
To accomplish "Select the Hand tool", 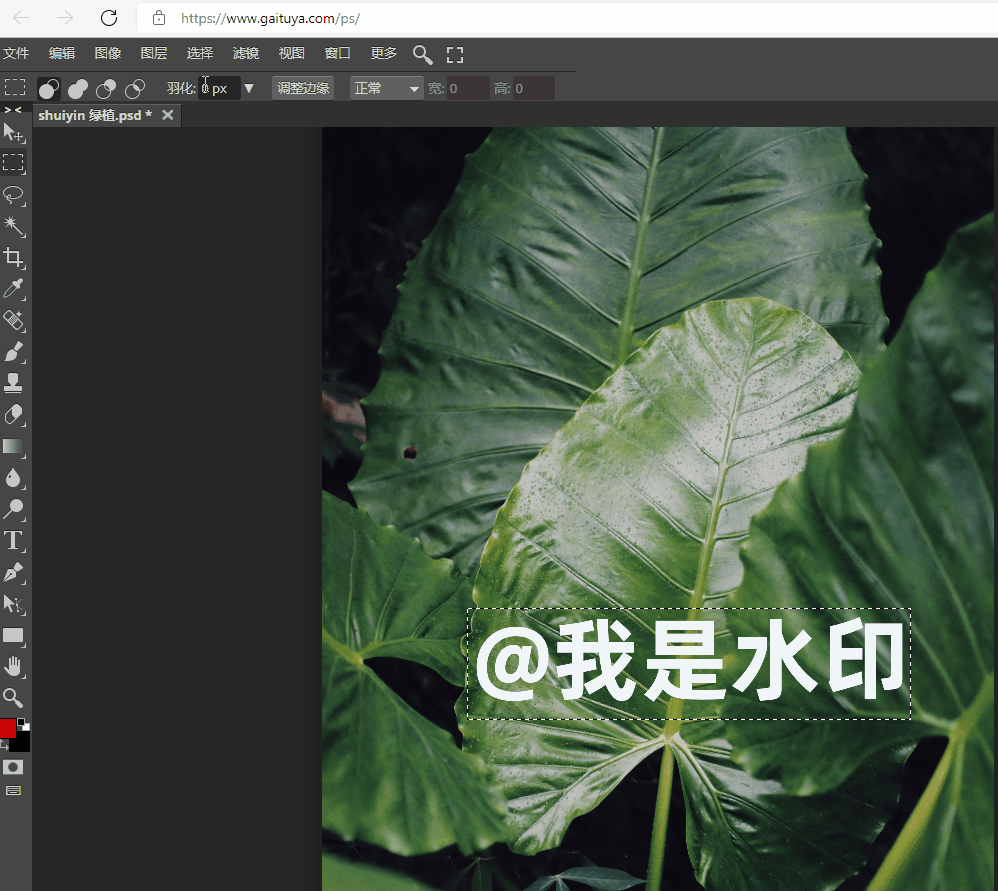I will coord(14,667).
